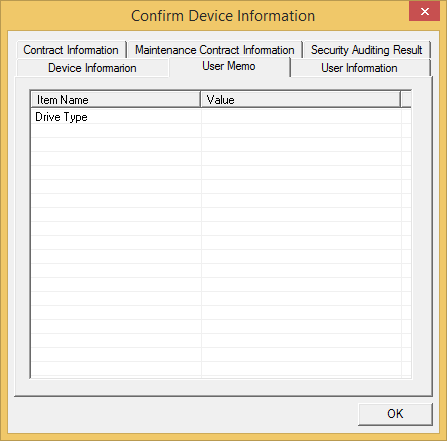Screen dimensions: 447x441
Task: Select the Security Auditing Result tab
Action: pos(367,50)
